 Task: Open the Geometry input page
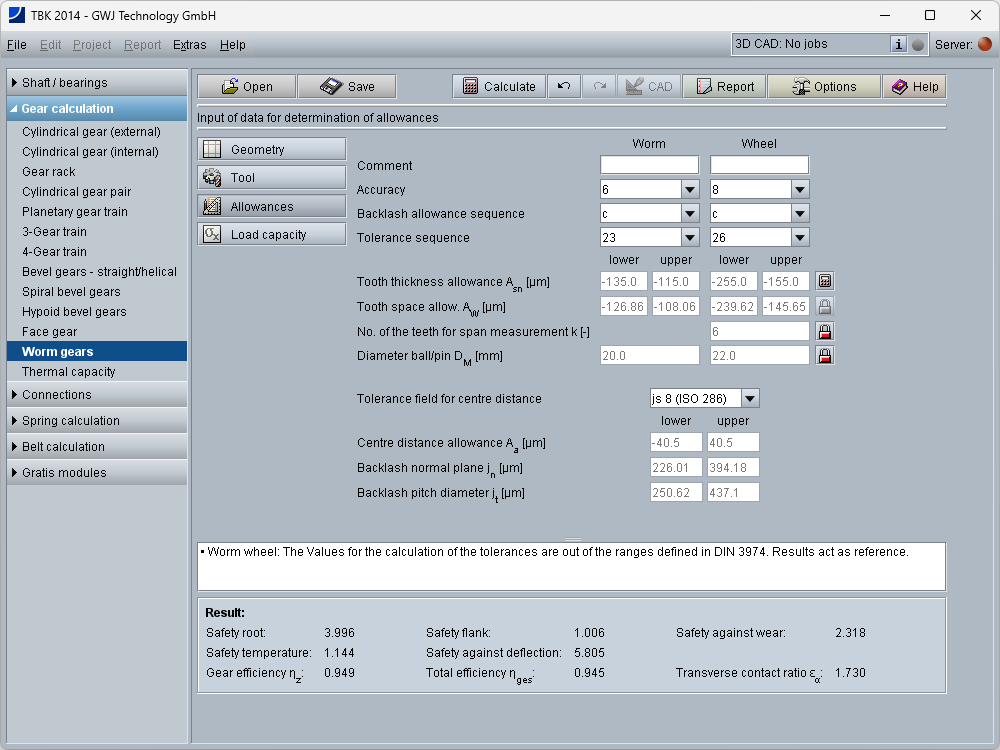pos(271,150)
